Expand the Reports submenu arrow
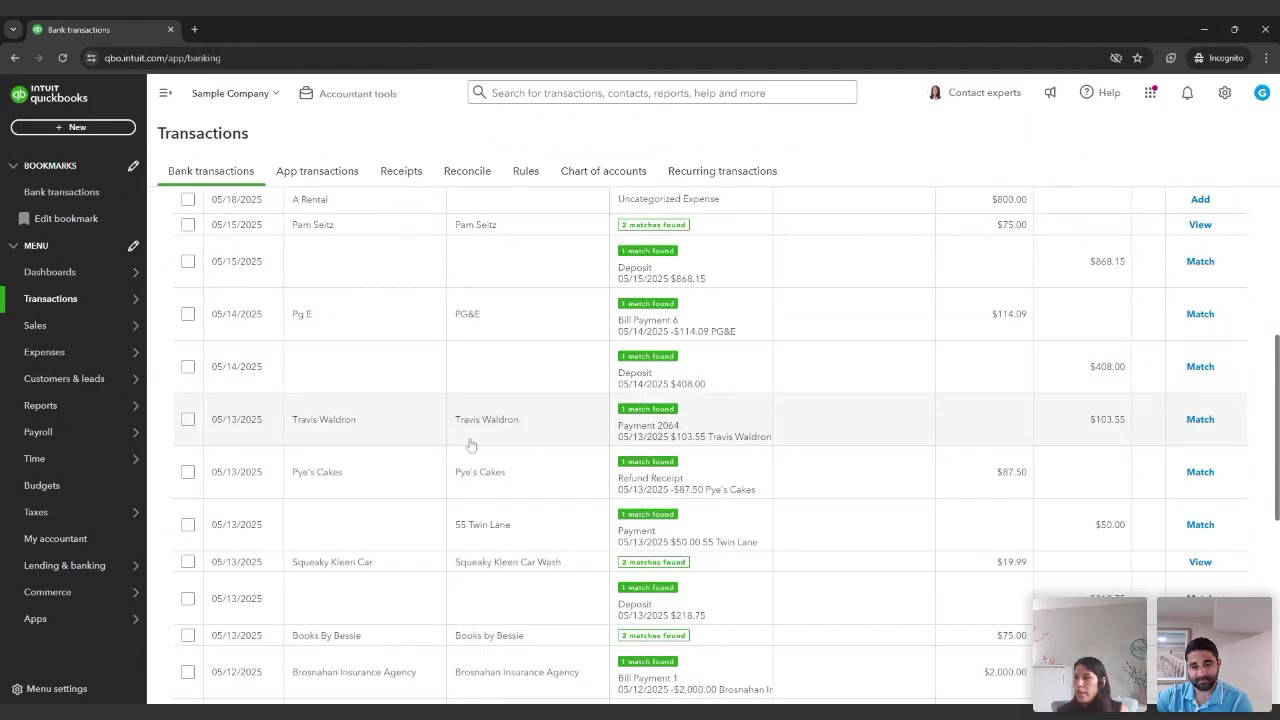 click(136, 406)
